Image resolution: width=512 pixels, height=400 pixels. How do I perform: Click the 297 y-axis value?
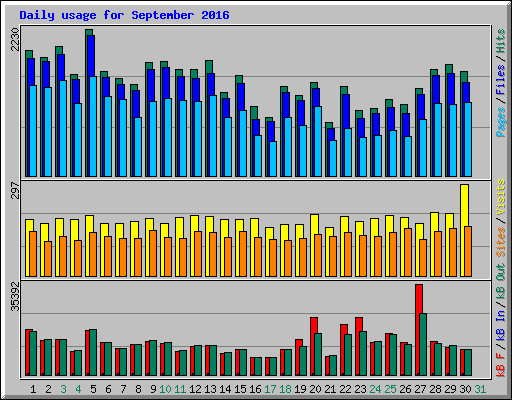(15, 190)
